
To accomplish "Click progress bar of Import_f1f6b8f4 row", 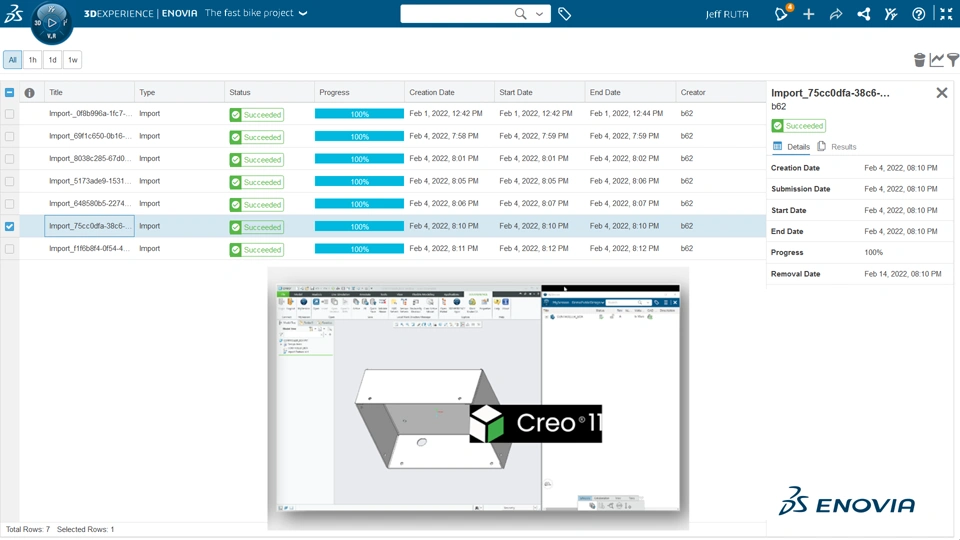I will [x=359, y=249].
